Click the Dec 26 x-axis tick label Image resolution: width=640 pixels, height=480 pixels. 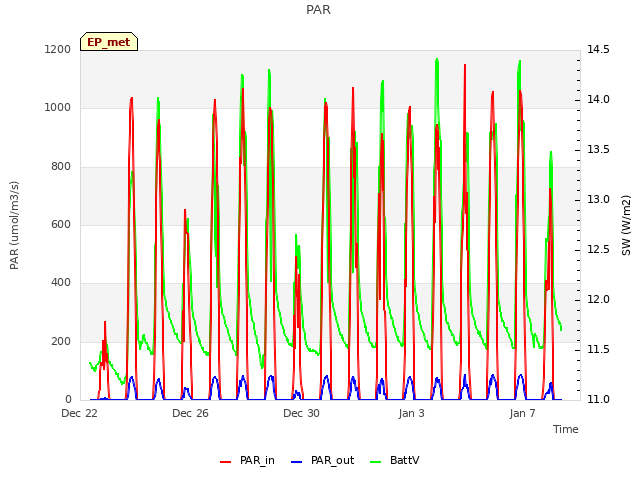[190, 413]
